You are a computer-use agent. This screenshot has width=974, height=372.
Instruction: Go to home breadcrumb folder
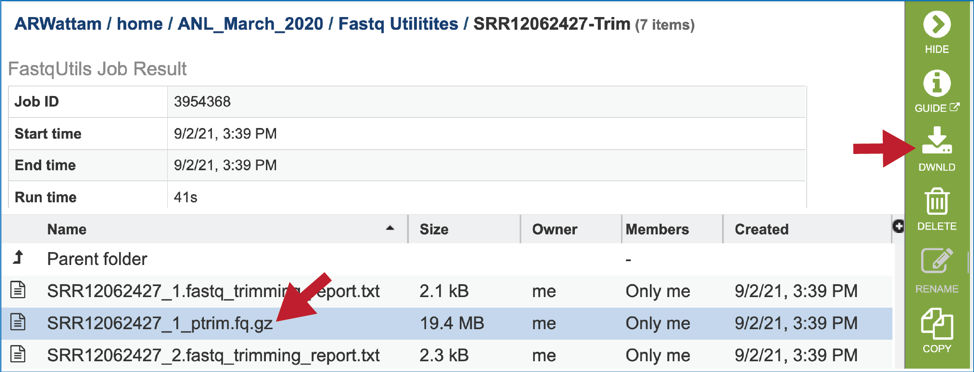pyautogui.click(x=139, y=24)
